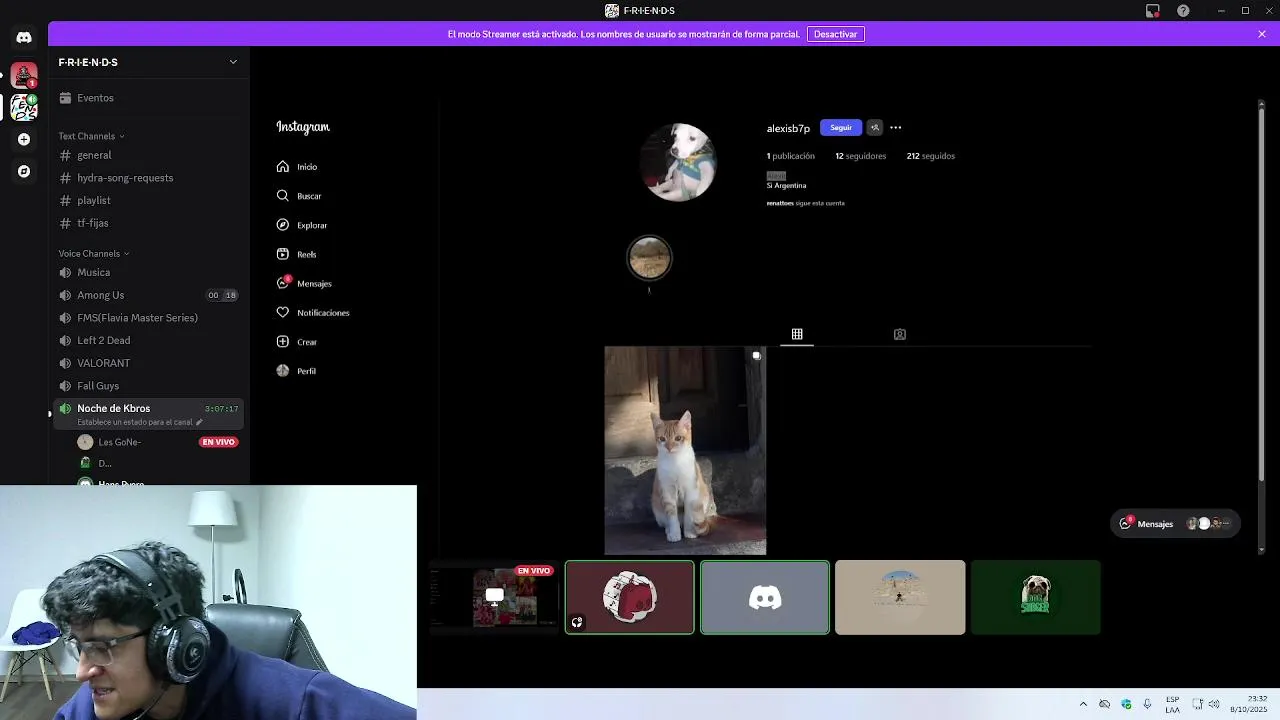Click the Desactivar streamer mode button

tap(835, 34)
